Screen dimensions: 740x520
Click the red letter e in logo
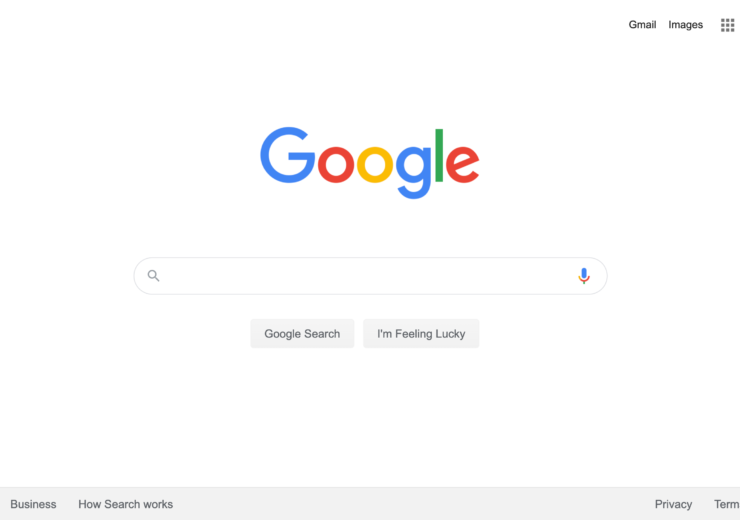(x=462, y=164)
